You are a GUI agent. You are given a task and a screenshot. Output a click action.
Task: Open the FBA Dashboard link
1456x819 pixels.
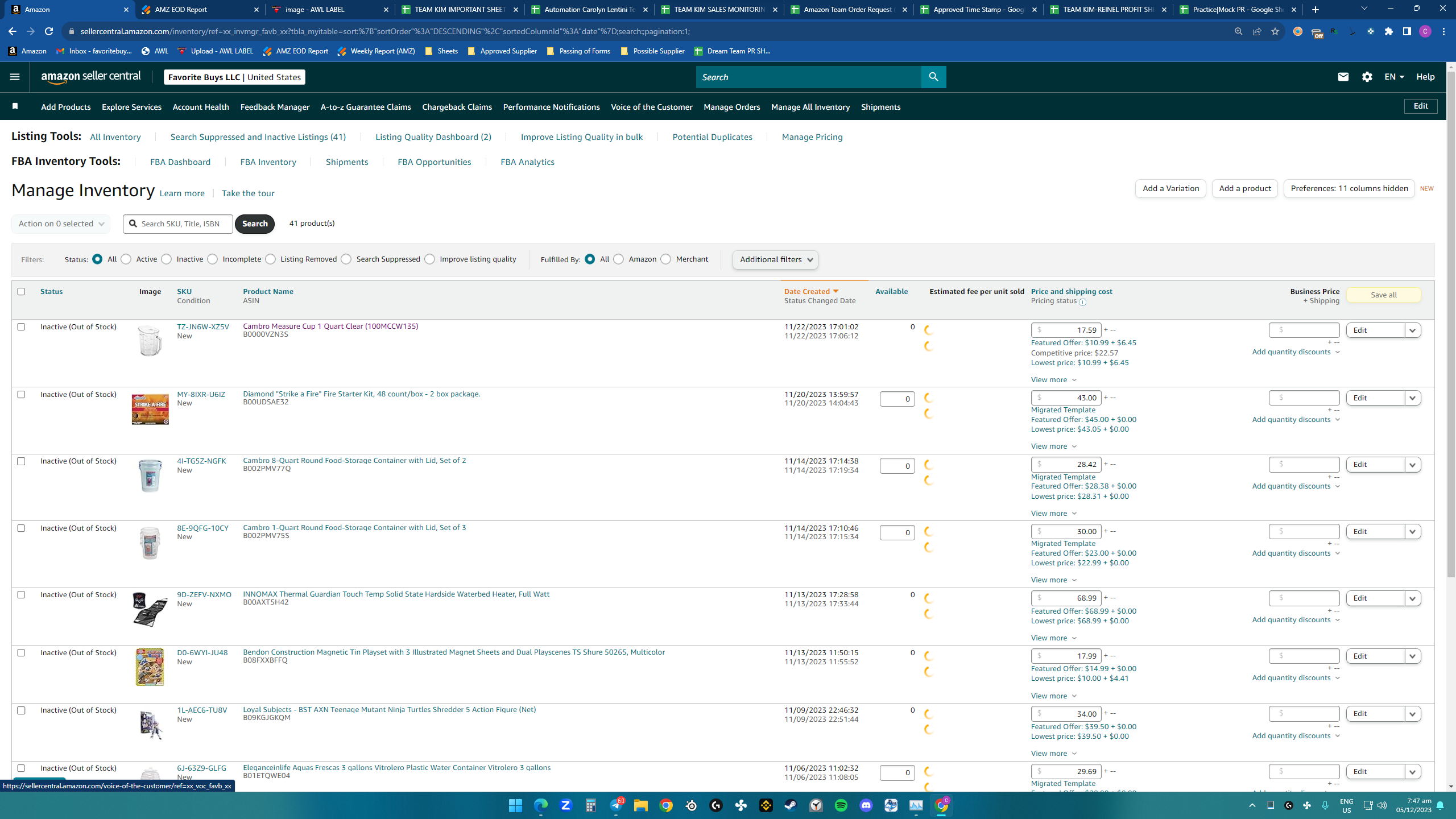click(x=180, y=162)
